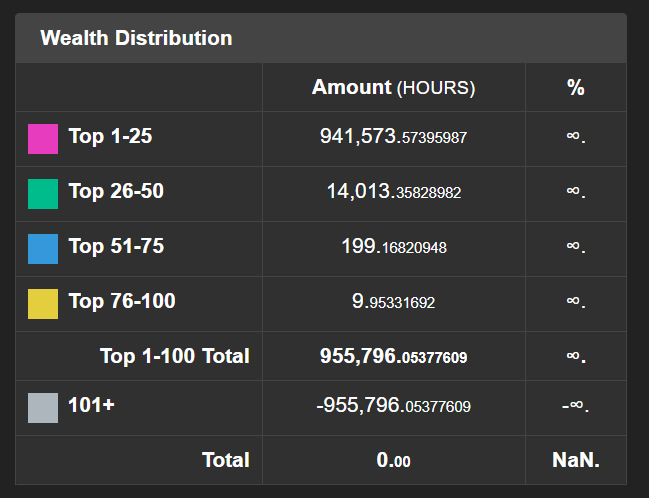649x498 pixels.
Task: Click the ∞. percentage in Top 1-100 Total row
Action: pyautogui.click(x=576, y=356)
